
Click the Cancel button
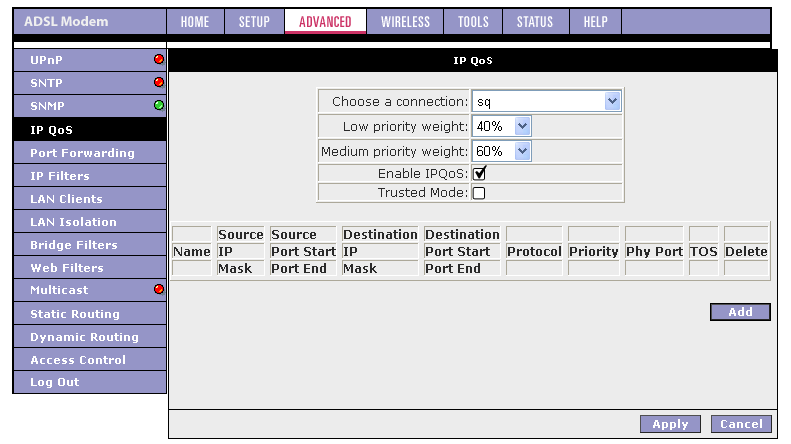point(741,424)
